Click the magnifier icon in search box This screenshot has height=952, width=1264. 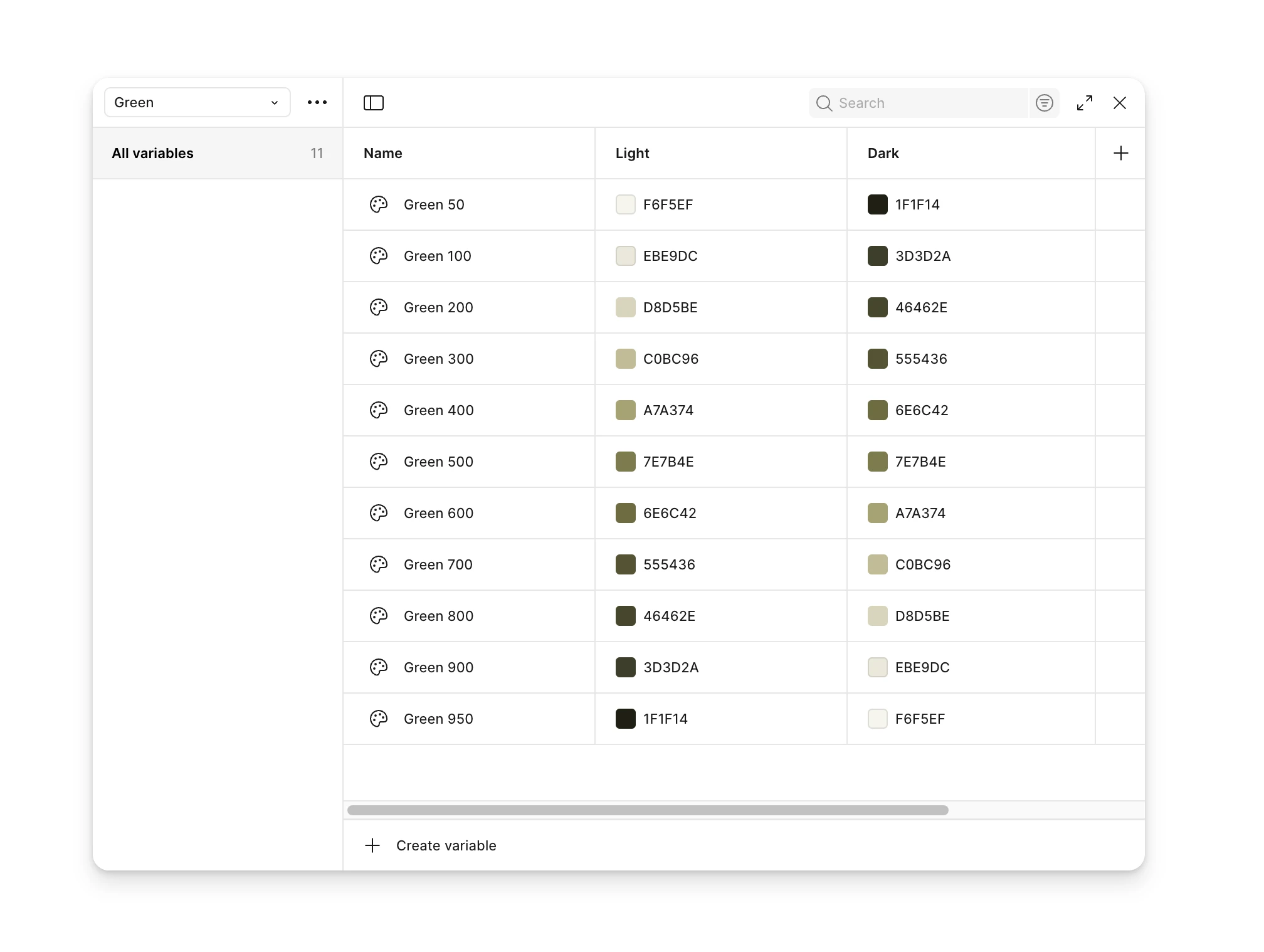(824, 103)
